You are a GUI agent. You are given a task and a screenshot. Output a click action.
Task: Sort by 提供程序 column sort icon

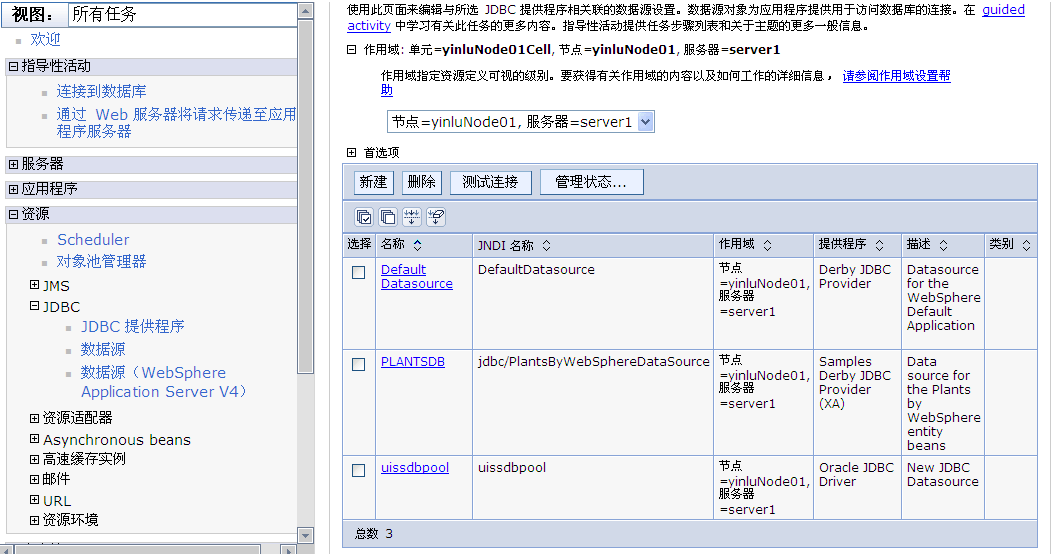pos(878,245)
